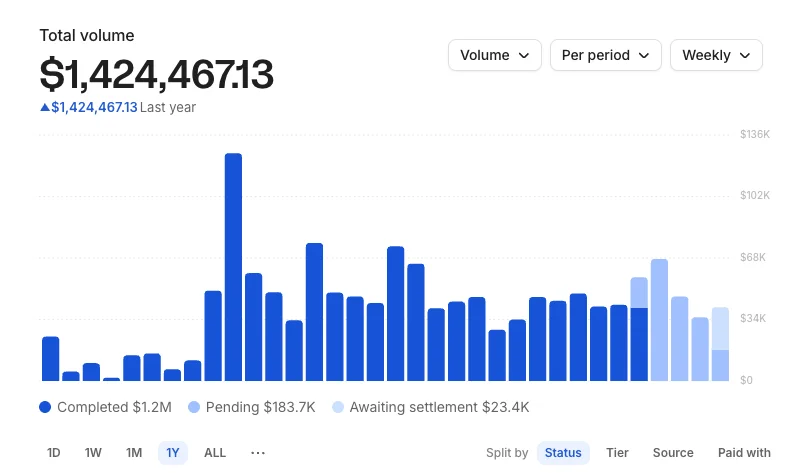Toggle the Completed $1.2M legend entry

105,407
